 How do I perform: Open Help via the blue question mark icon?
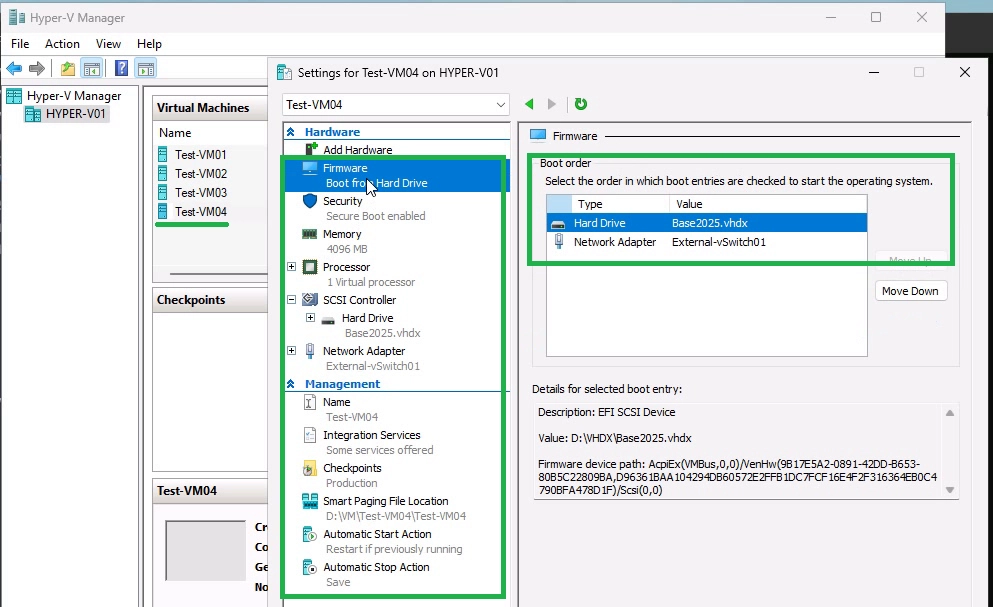click(122, 68)
